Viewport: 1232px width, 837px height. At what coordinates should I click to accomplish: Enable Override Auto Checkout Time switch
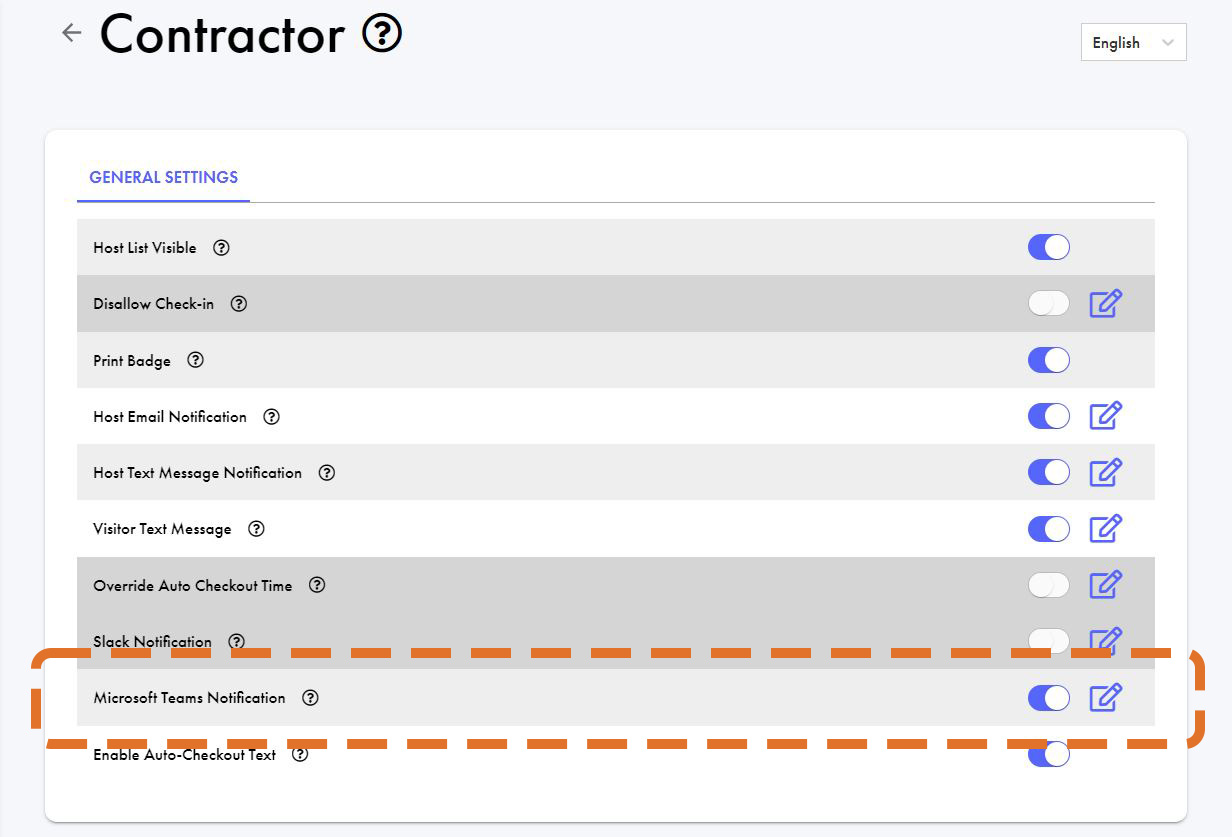[1048, 585]
